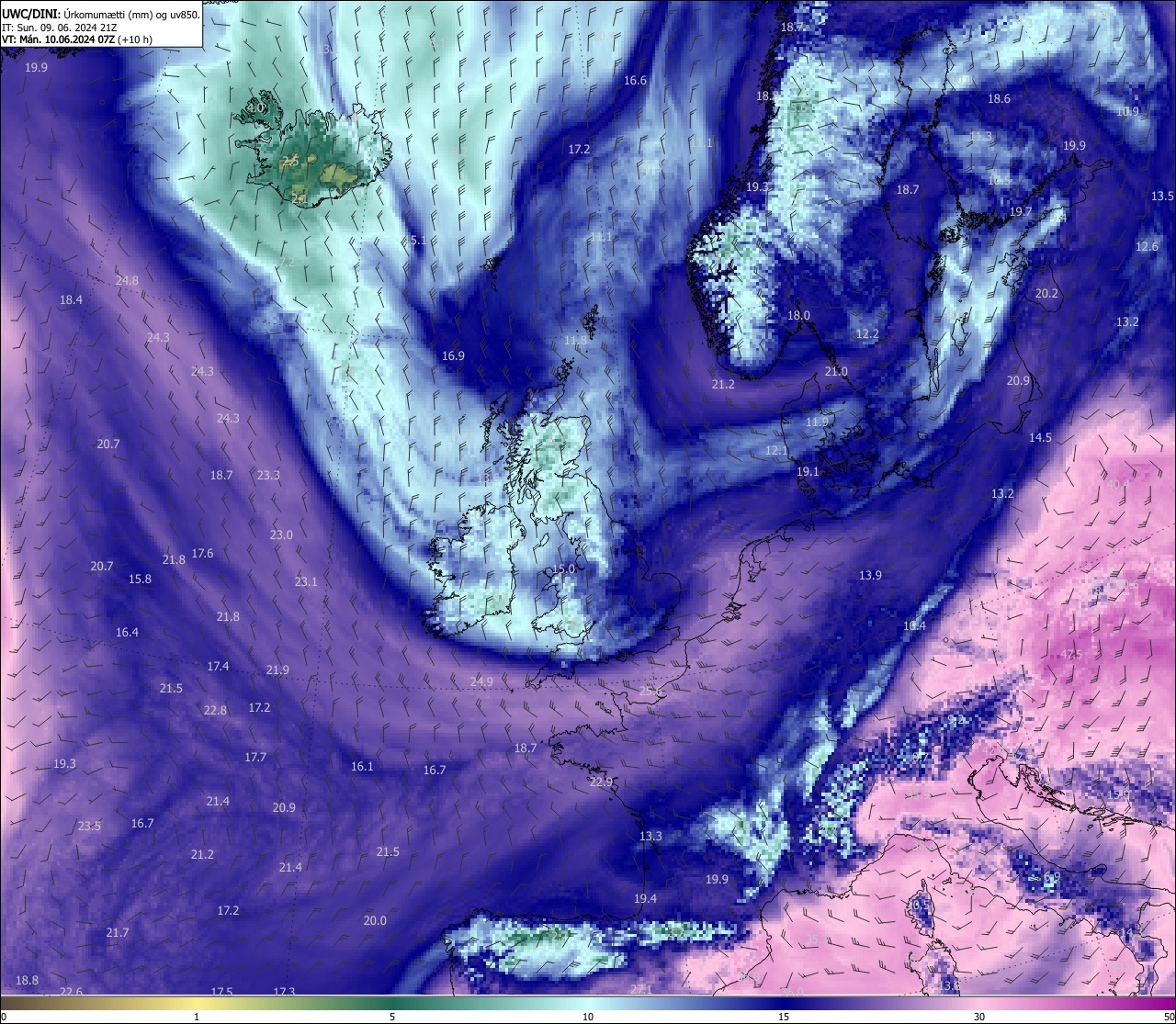This screenshot has height=1024, width=1176.
Task: Click the 16.9 value label
Action: tap(453, 356)
